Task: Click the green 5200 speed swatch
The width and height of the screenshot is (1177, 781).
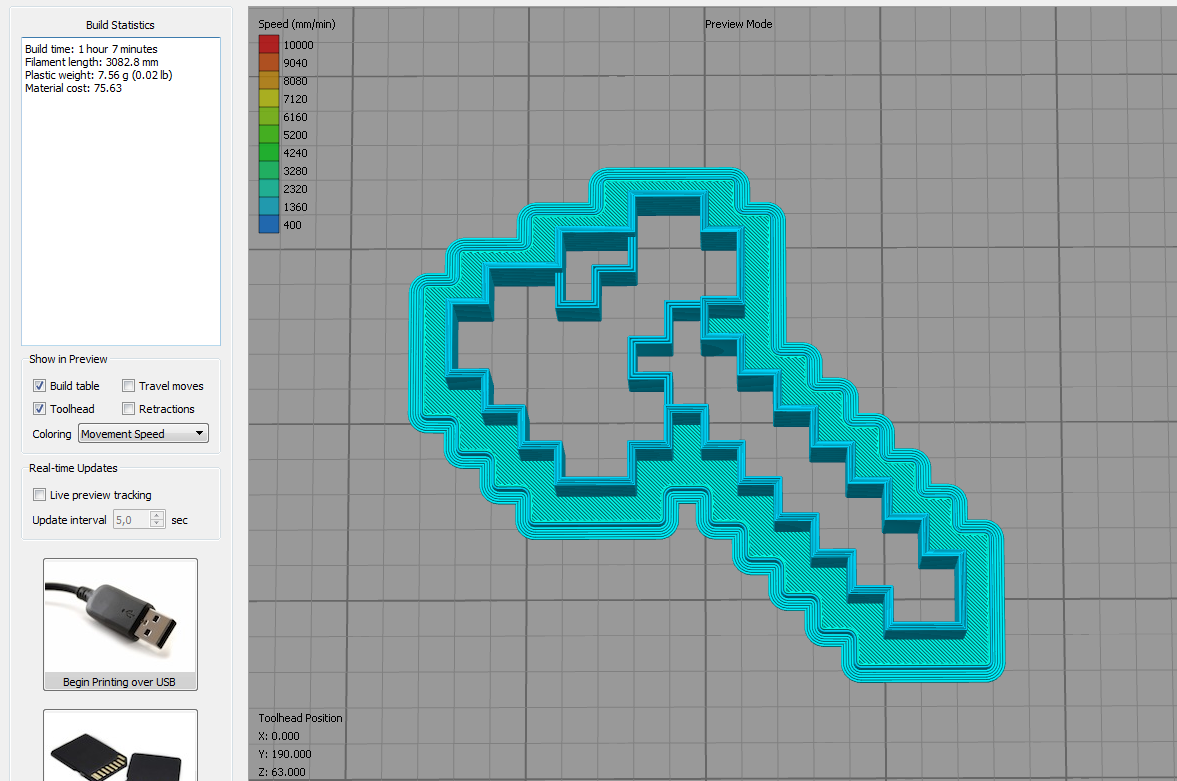Action: pyautogui.click(x=269, y=134)
